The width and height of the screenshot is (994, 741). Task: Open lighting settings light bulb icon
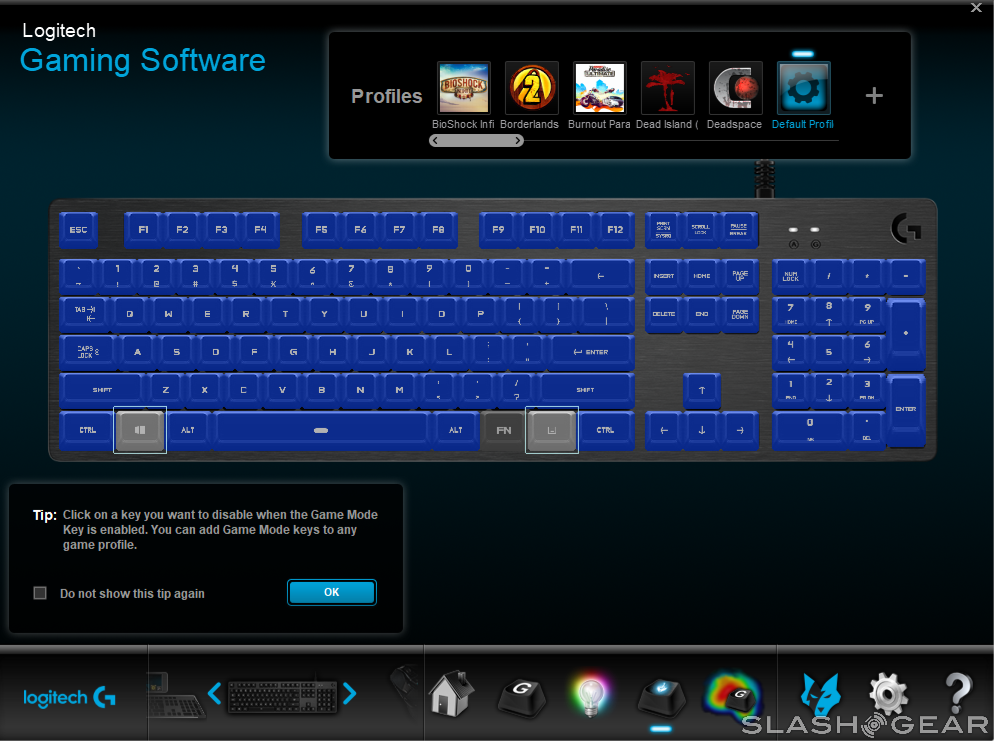pos(590,696)
